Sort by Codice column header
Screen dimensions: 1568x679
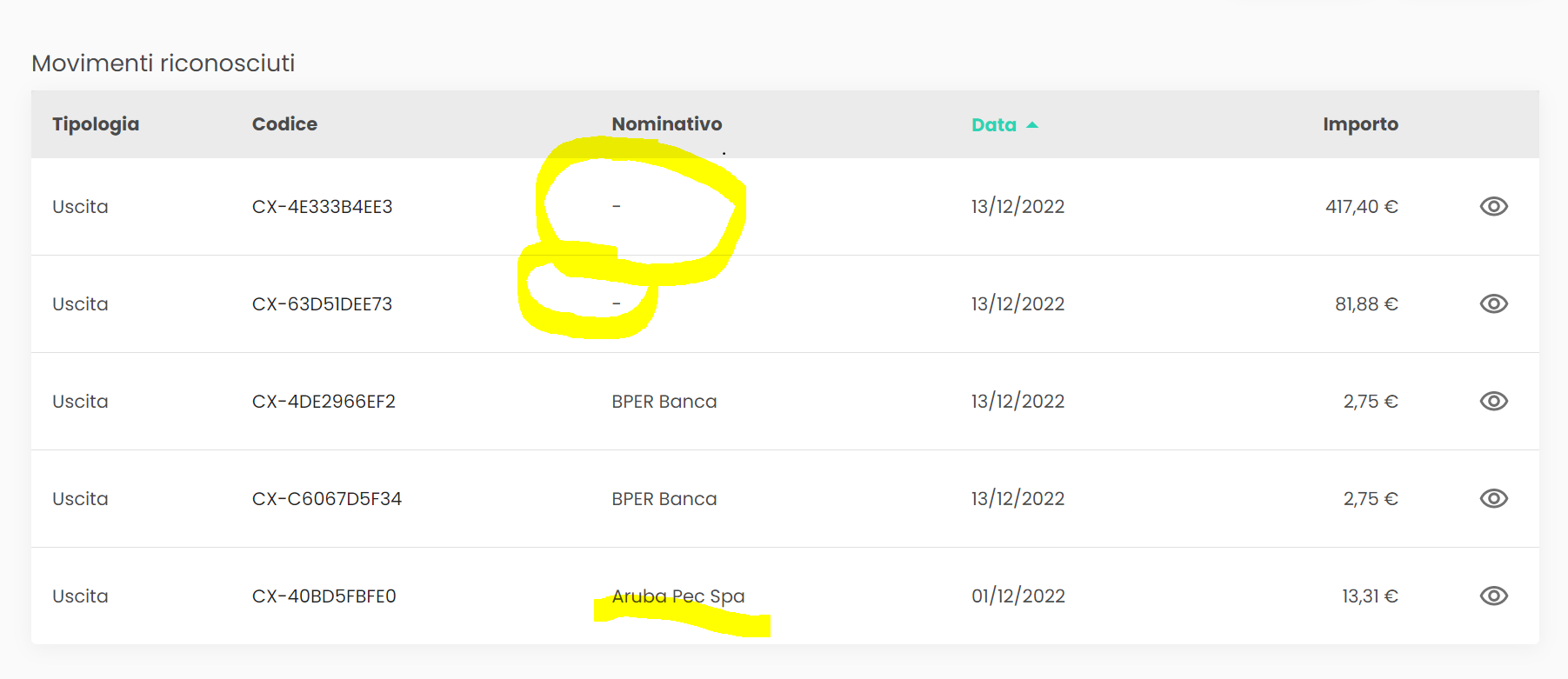pos(284,124)
